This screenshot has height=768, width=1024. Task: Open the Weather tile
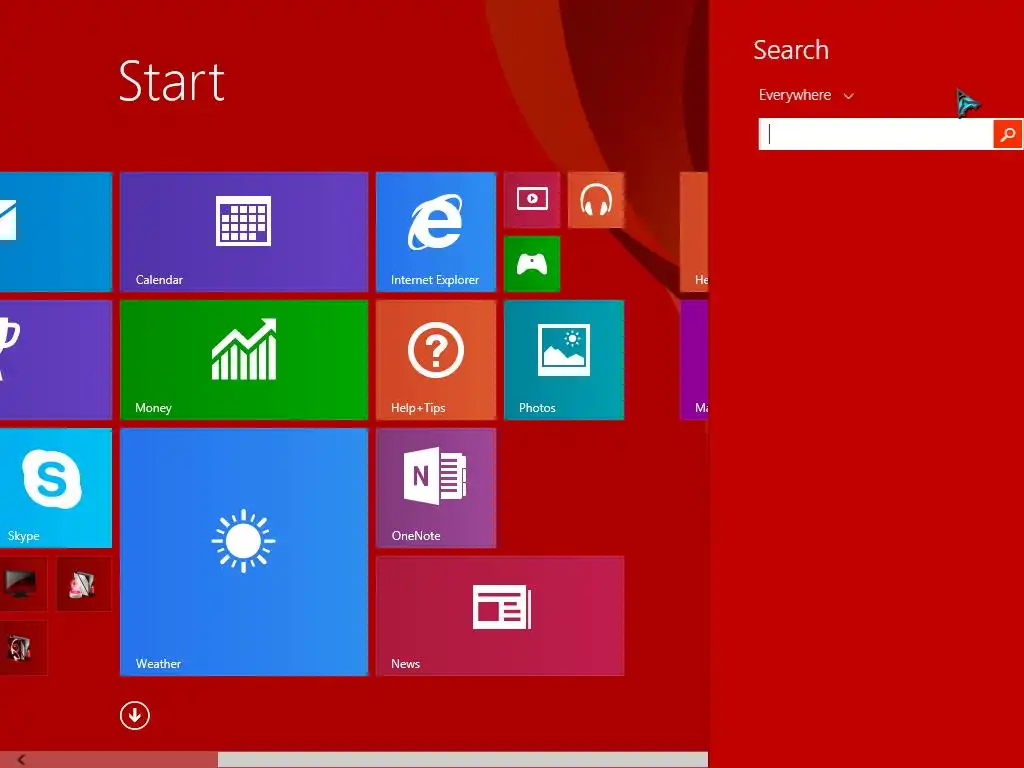coord(244,552)
